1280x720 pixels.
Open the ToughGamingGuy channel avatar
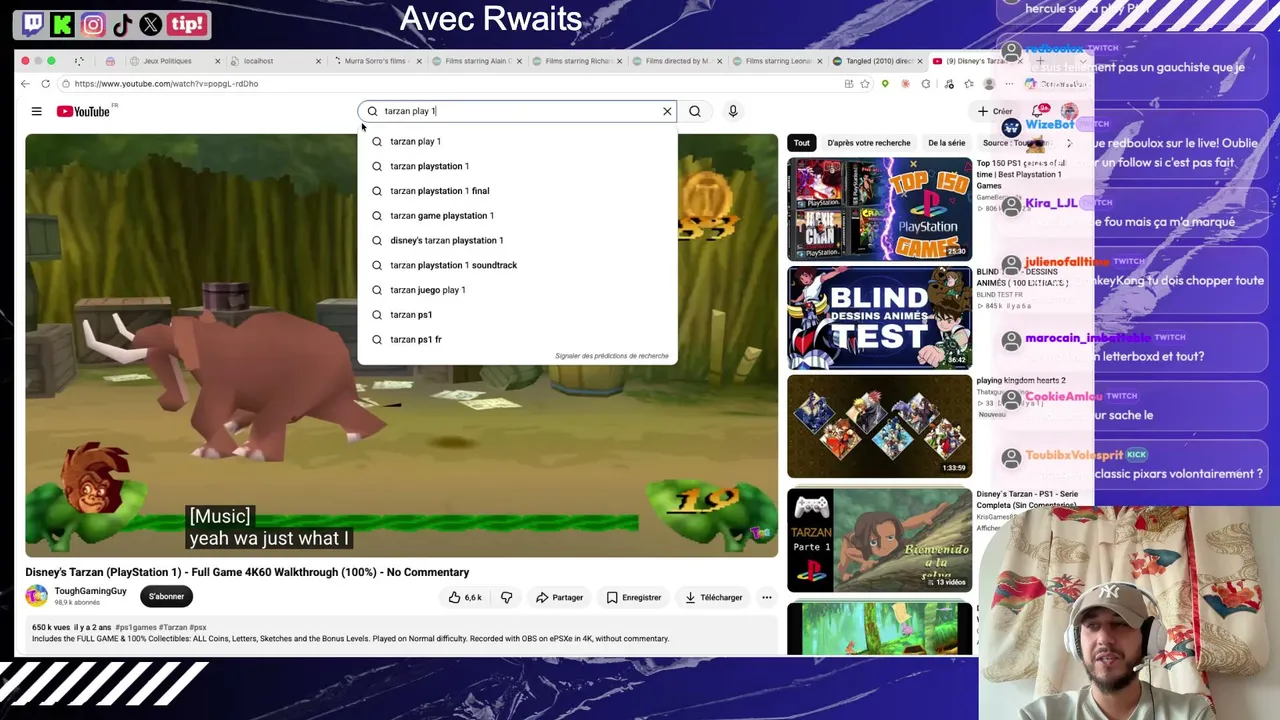tap(37, 596)
